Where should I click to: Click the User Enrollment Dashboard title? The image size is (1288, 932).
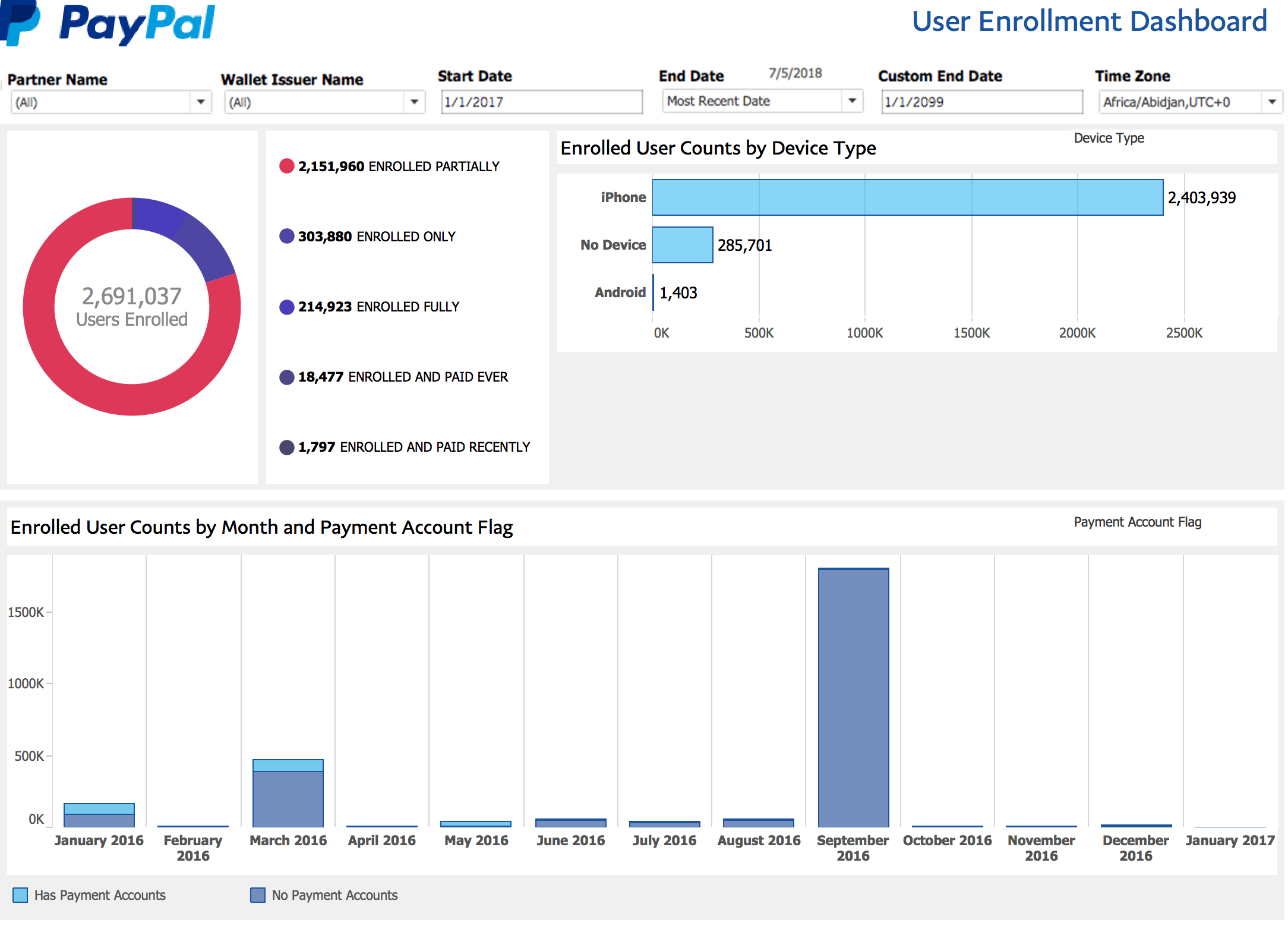pyautogui.click(x=1089, y=21)
